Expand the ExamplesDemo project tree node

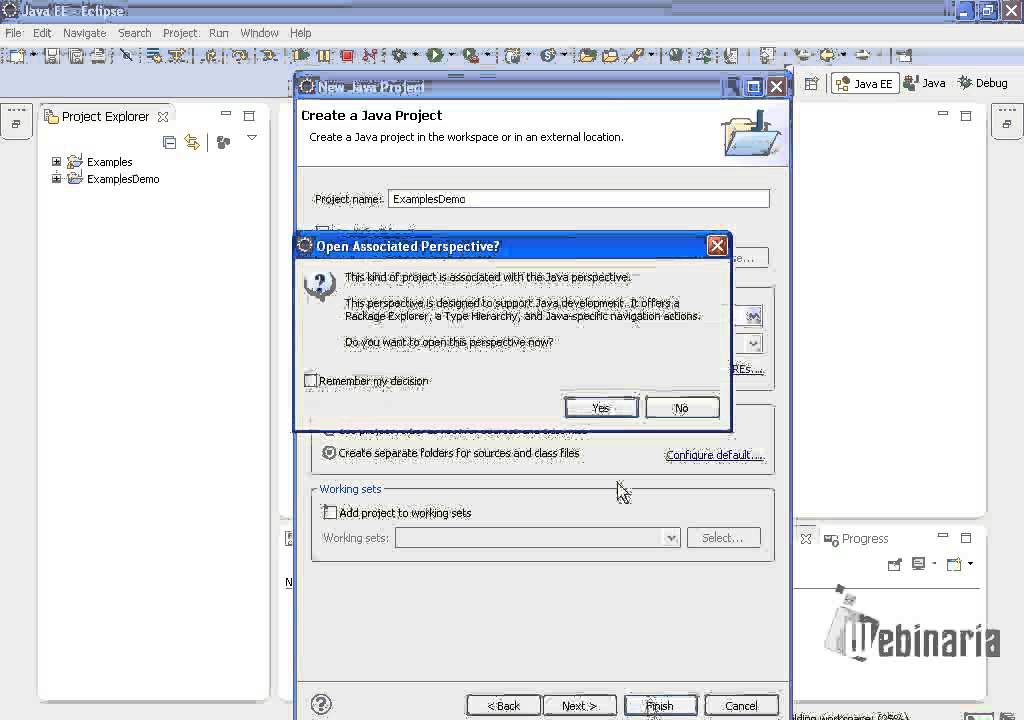pos(57,178)
